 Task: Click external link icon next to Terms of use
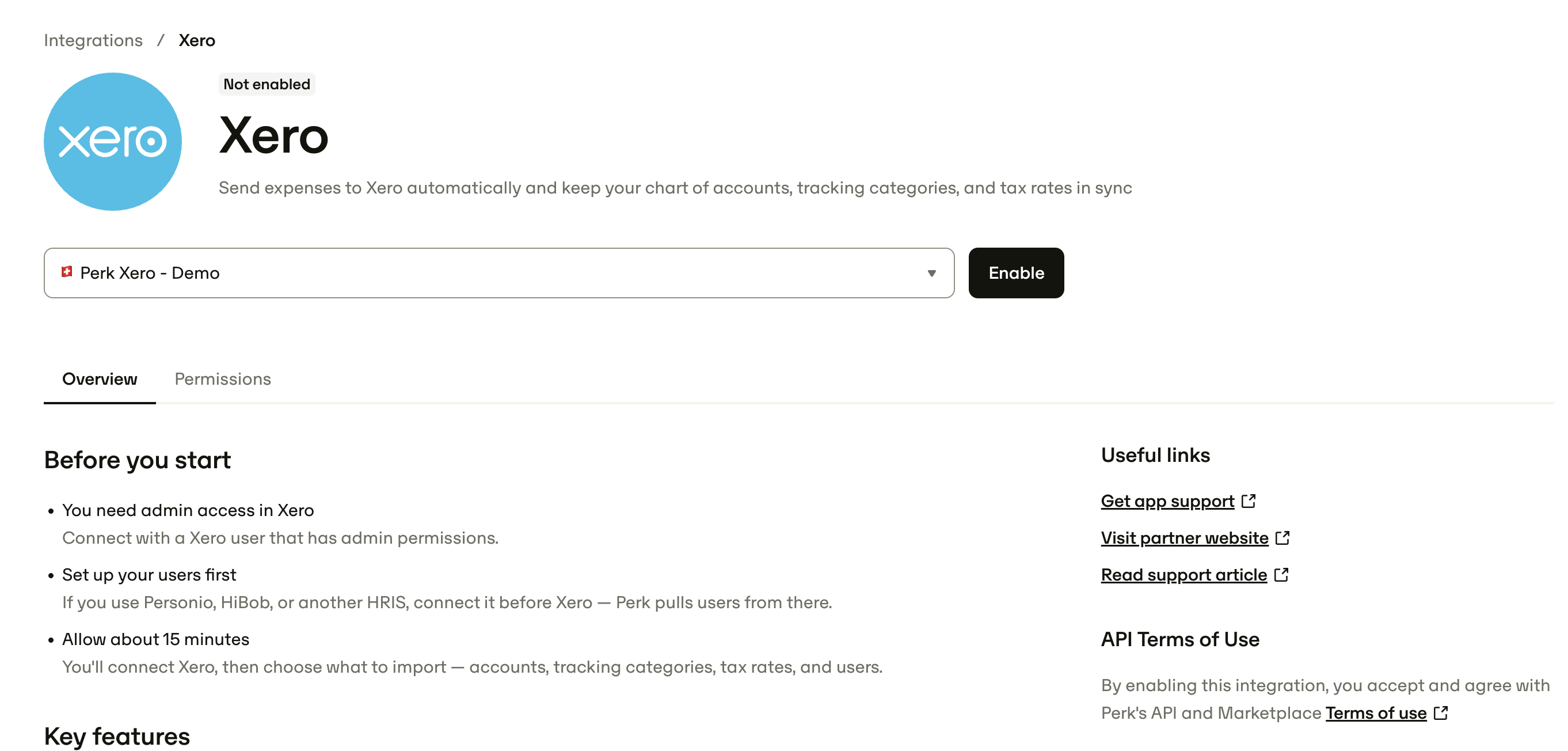[x=1441, y=712]
